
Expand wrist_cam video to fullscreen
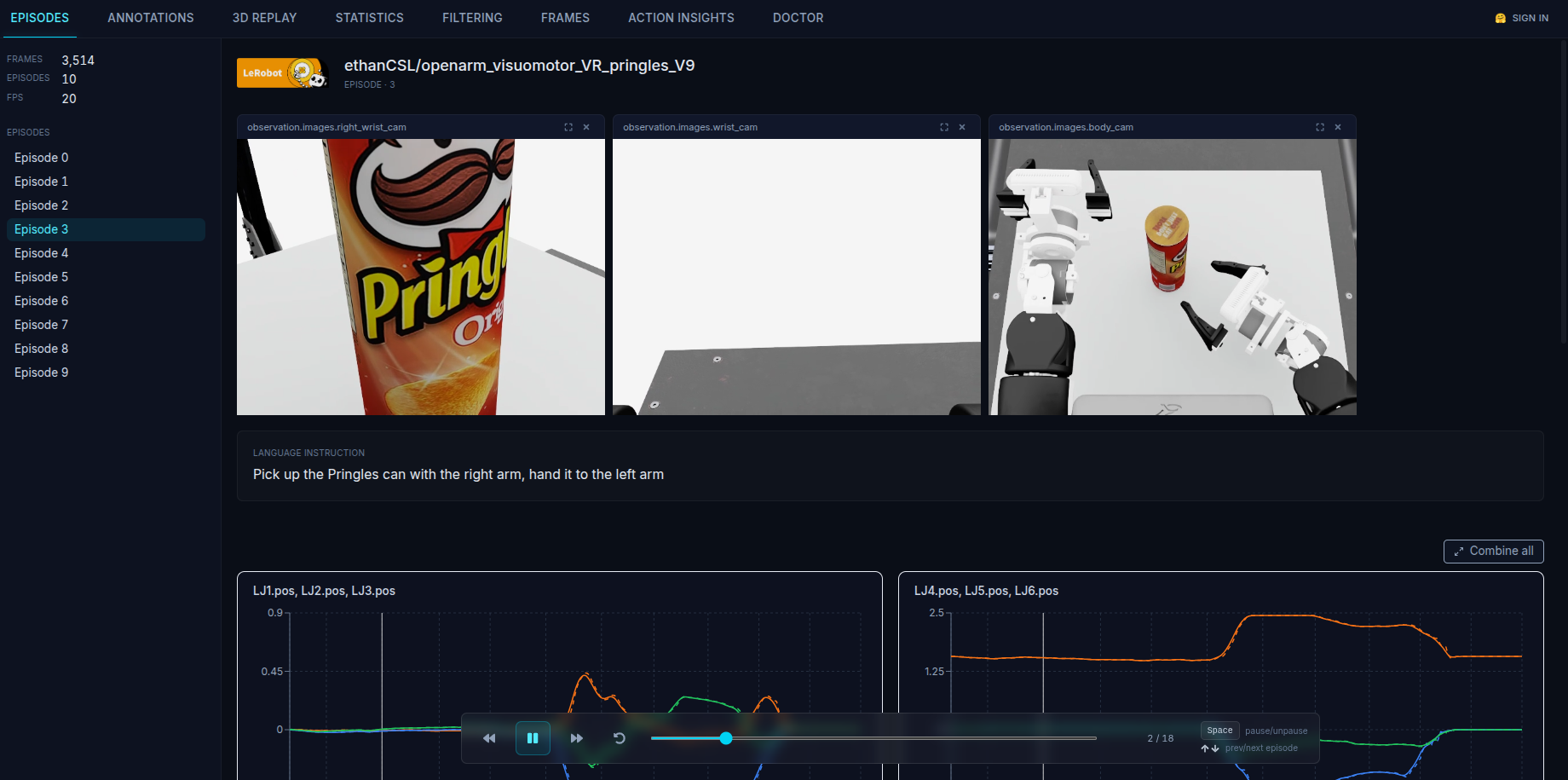pyautogui.click(x=944, y=127)
